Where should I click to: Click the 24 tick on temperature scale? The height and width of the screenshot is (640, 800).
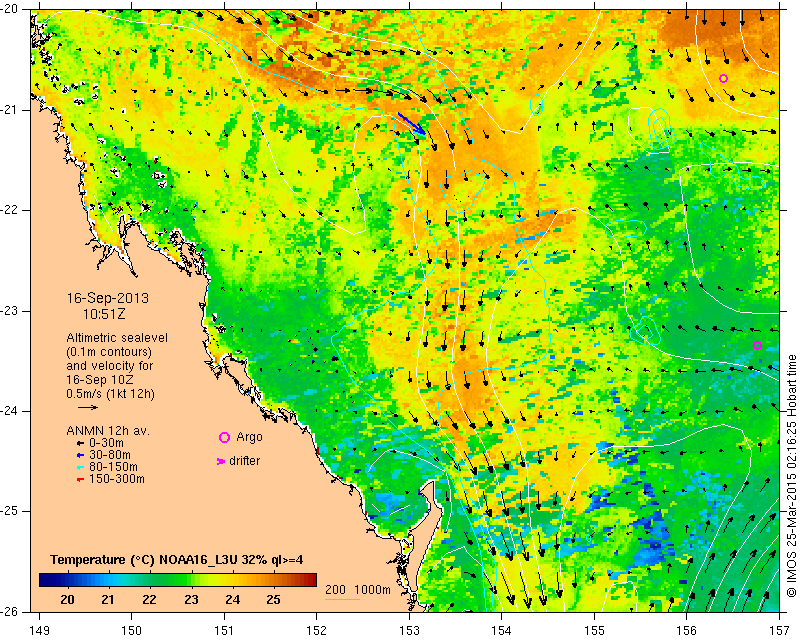tap(233, 600)
